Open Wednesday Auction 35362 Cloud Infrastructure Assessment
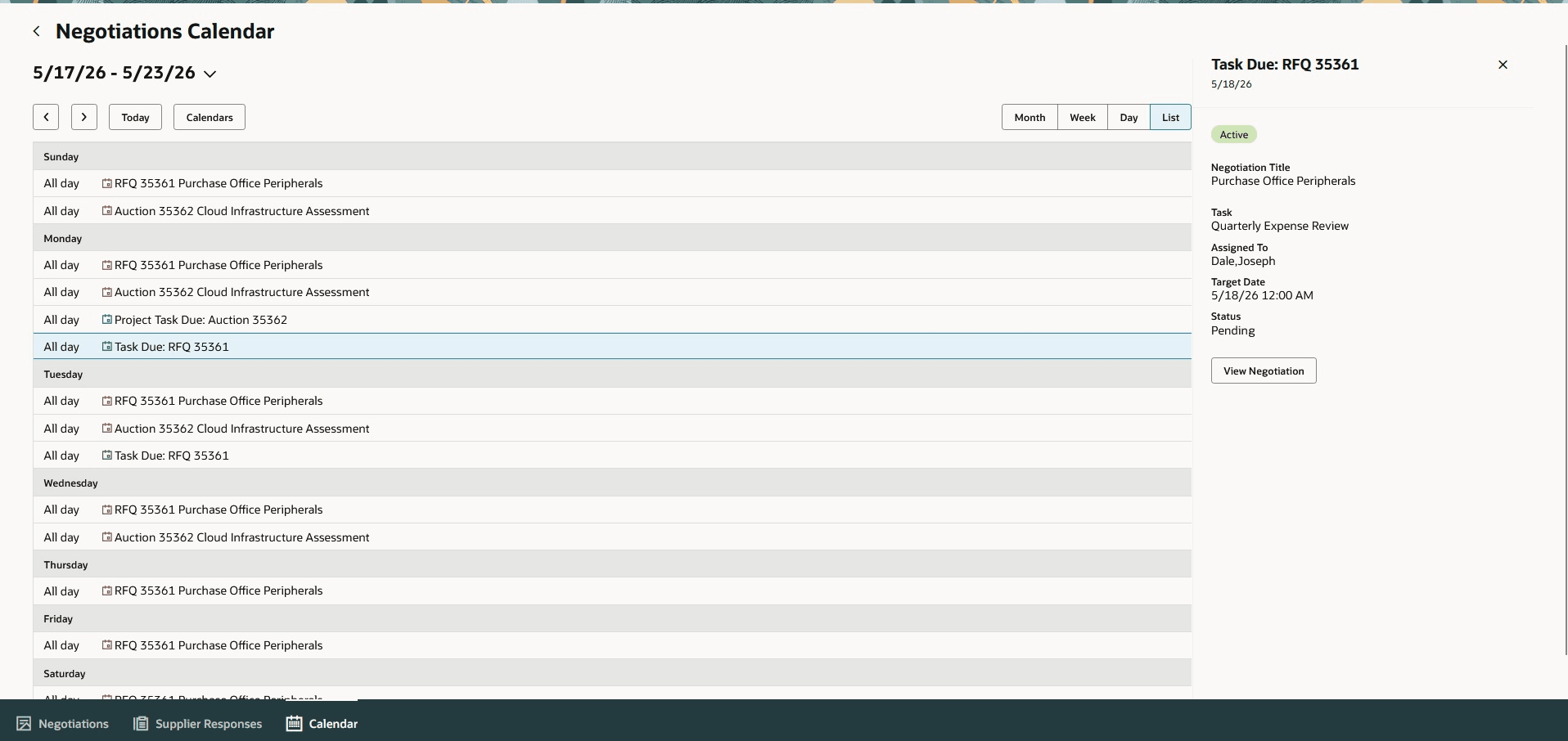This screenshot has height=741, width=1568. click(x=612, y=537)
